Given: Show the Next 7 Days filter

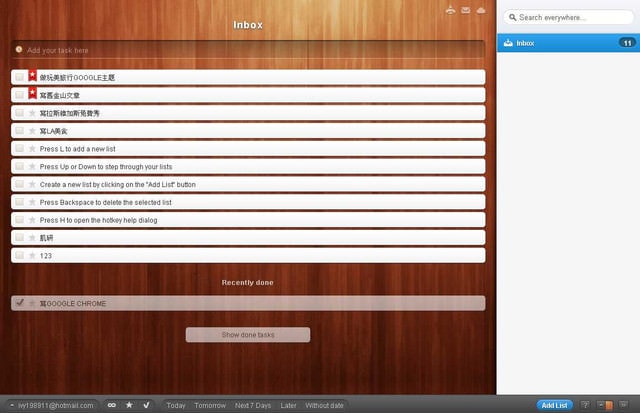Looking at the screenshot, I should 253,405.
